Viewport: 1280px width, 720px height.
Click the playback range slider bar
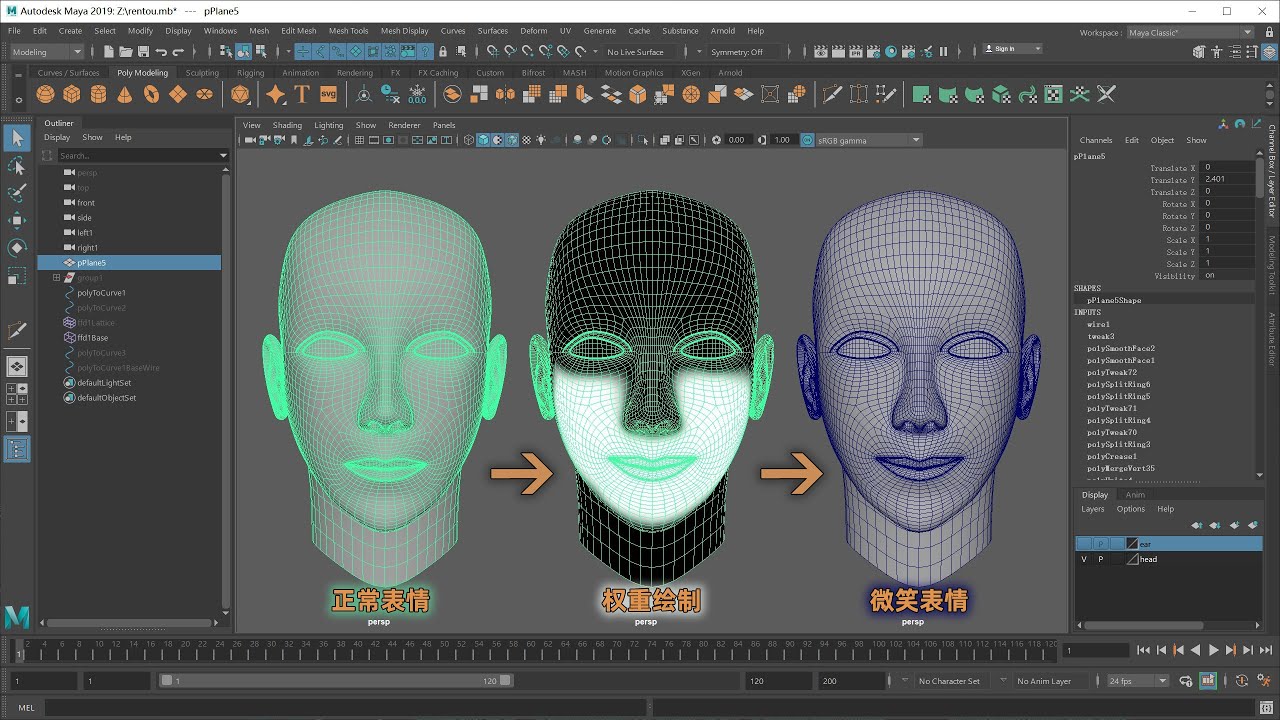pyautogui.click(x=337, y=681)
